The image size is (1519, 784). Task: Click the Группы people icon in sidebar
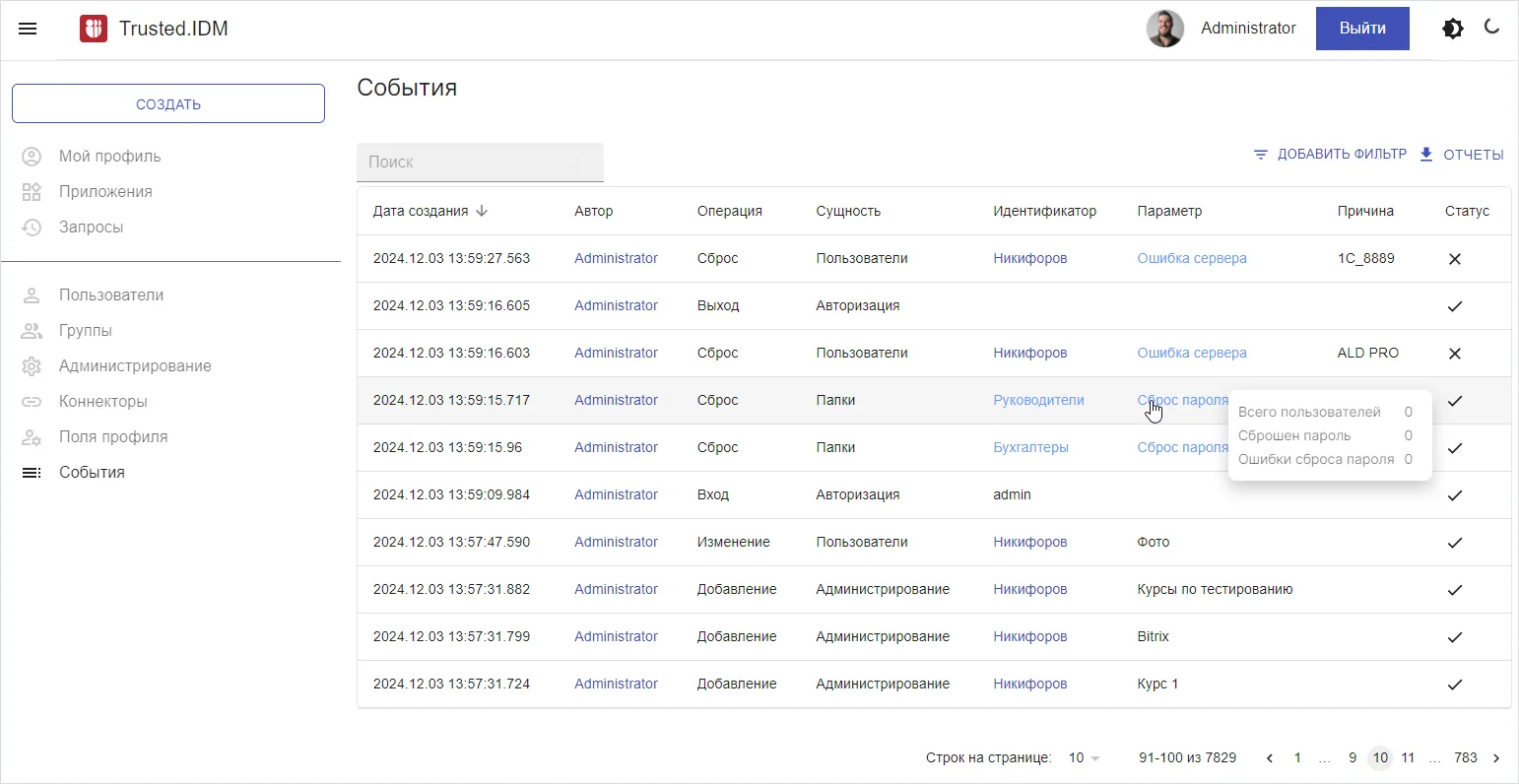point(32,331)
